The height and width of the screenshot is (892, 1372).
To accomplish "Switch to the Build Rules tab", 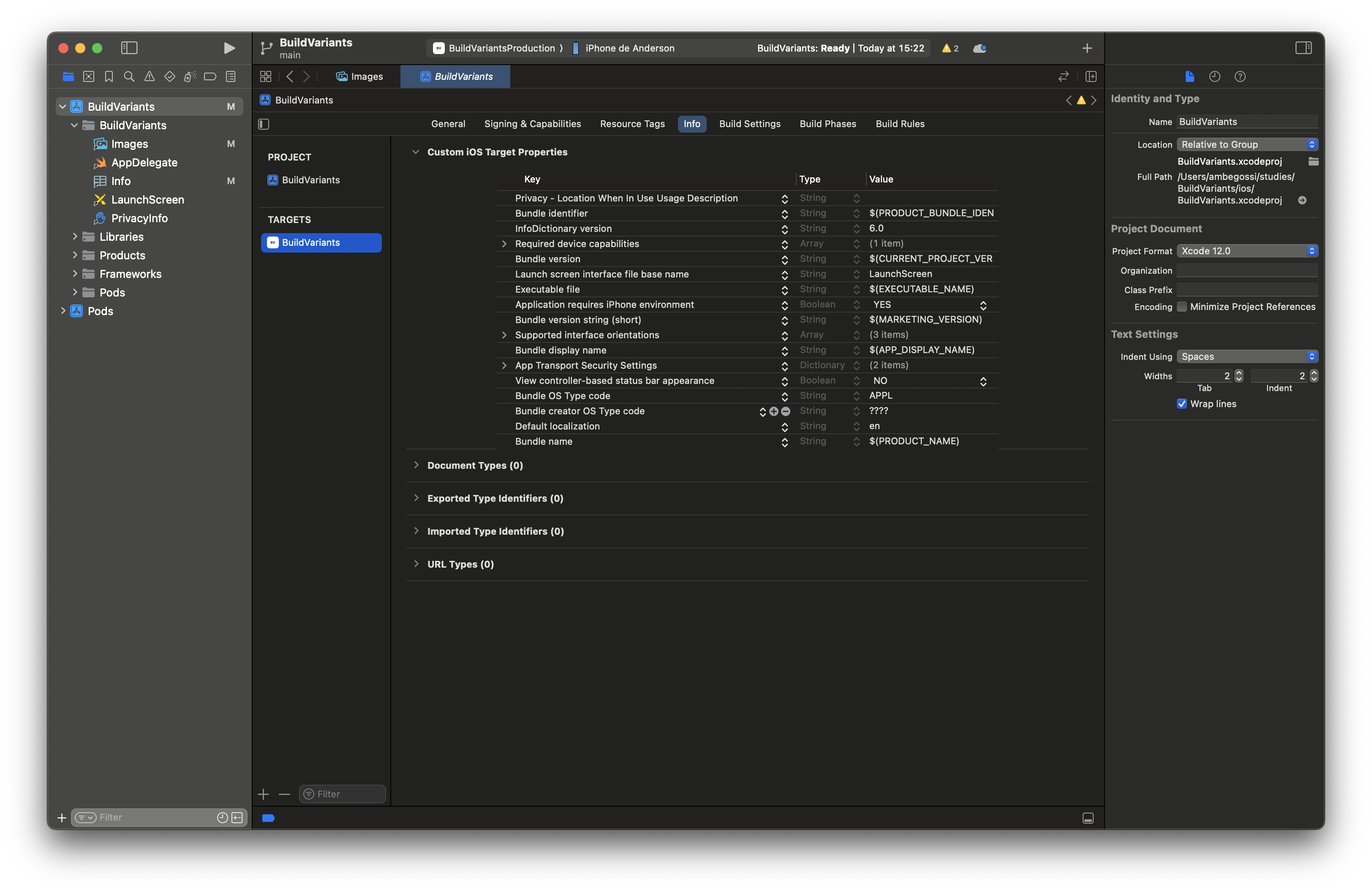I will tap(900, 124).
